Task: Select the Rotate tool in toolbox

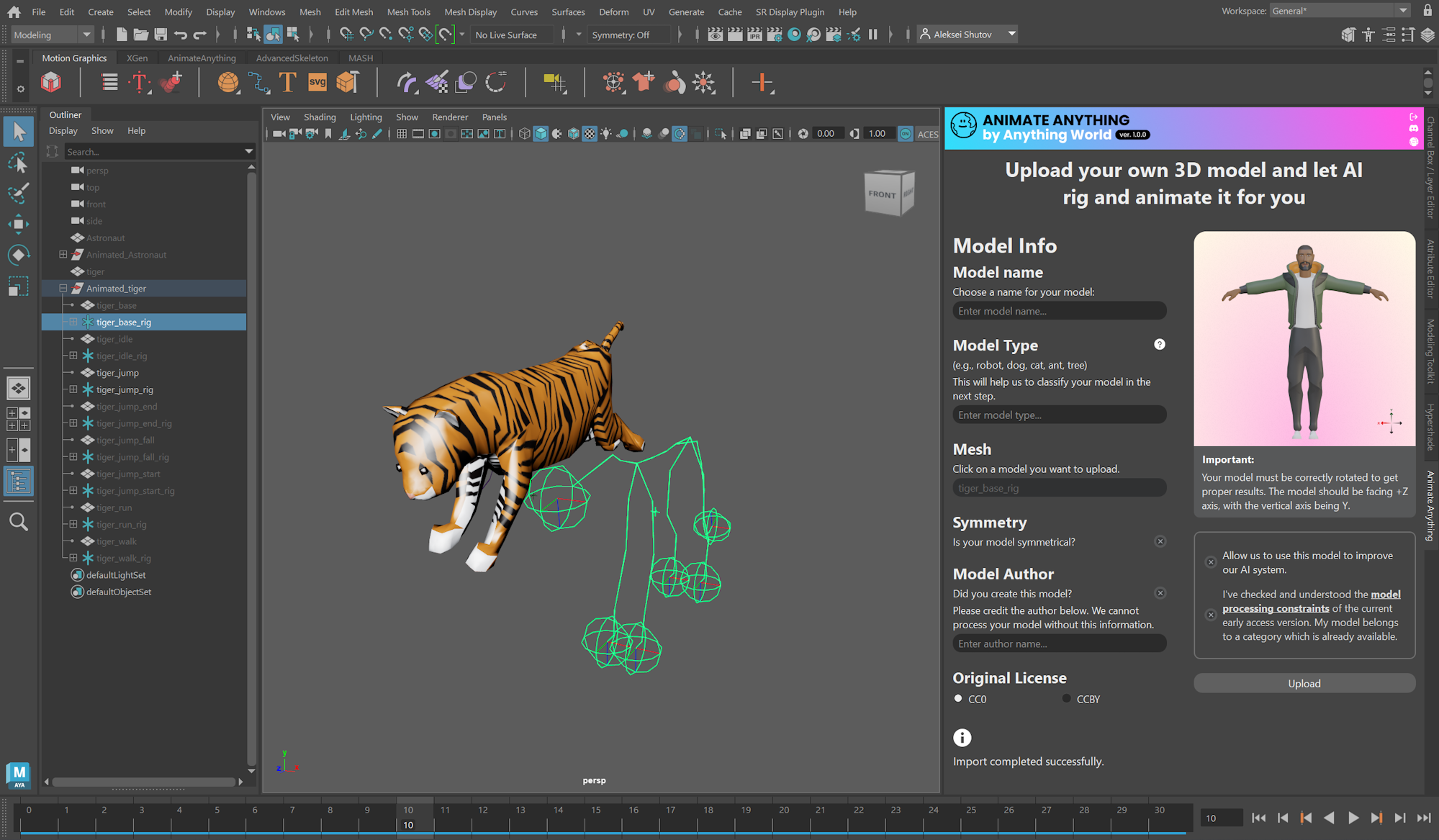Action: click(x=18, y=255)
